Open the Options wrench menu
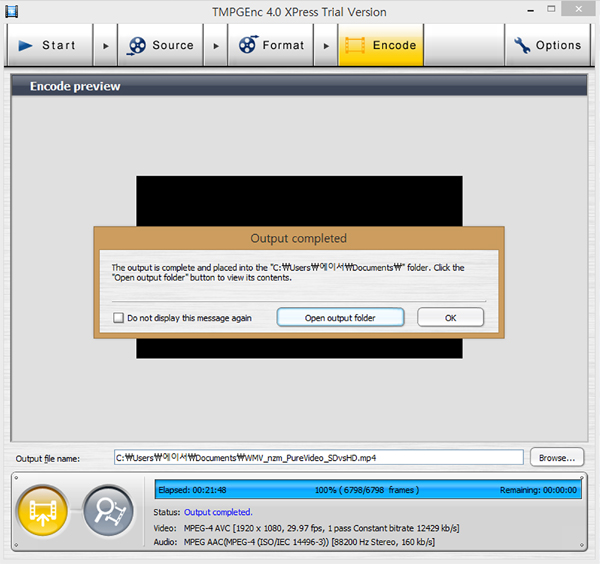Screen dimensions: 600x564 click(x=547, y=45)
